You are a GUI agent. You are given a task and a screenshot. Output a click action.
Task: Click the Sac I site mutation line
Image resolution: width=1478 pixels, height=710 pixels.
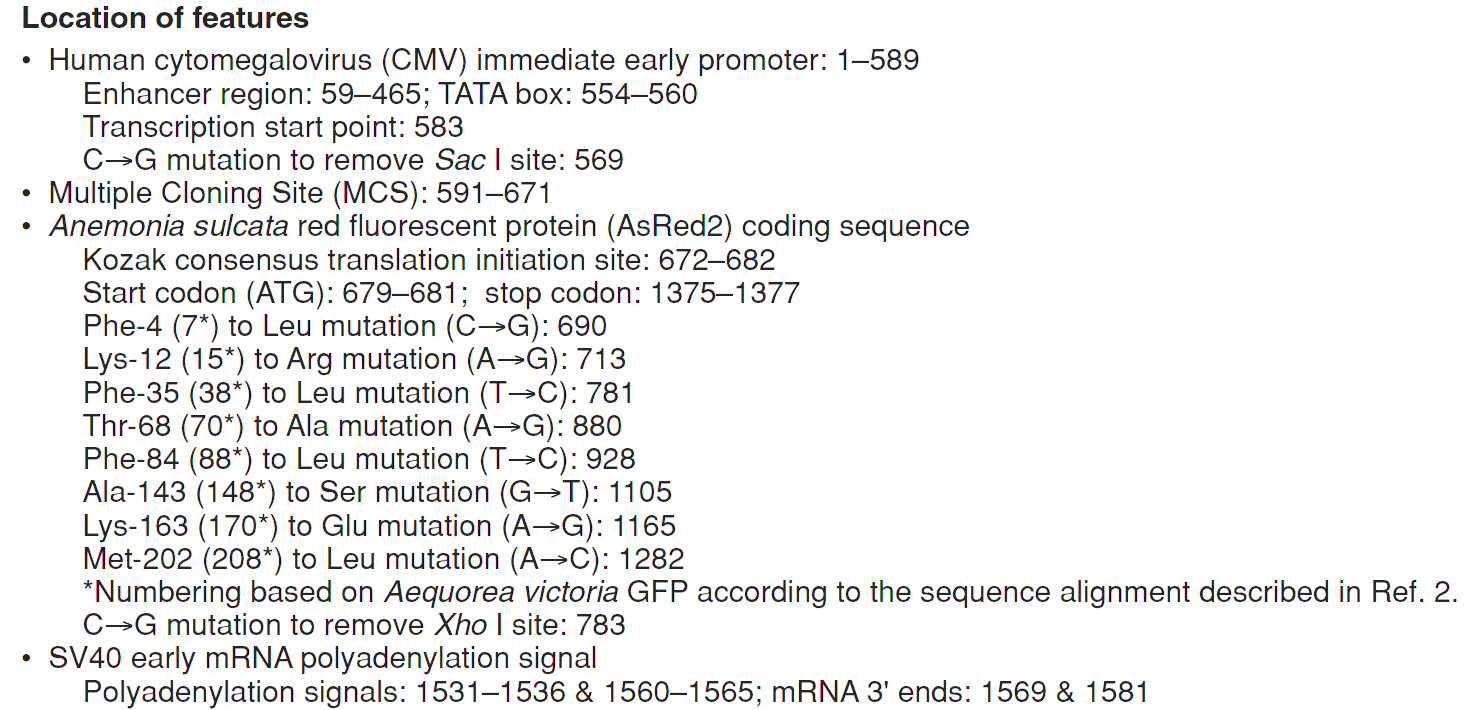coord(353,160)
